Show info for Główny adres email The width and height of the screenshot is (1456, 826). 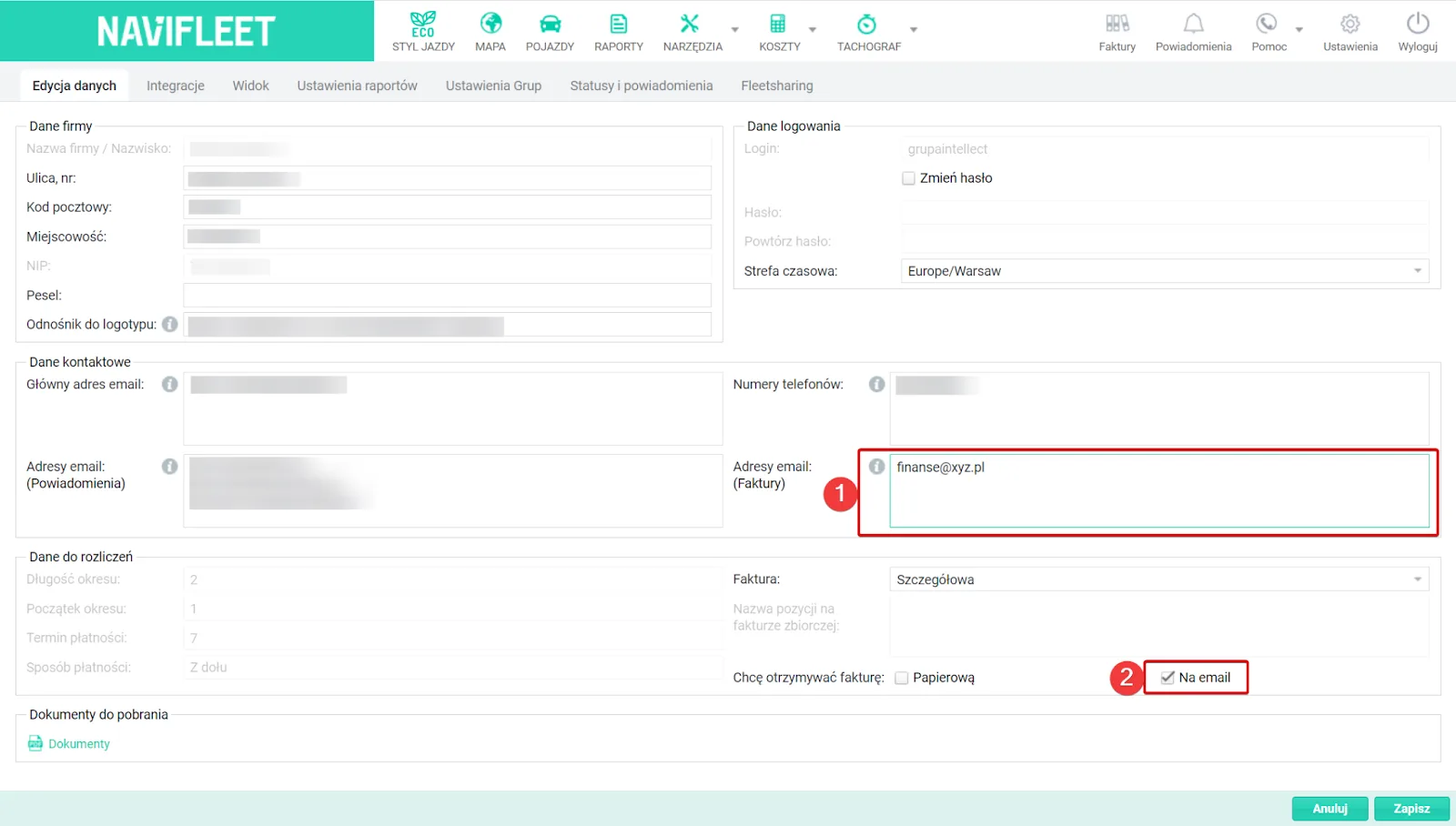[170, 384]
